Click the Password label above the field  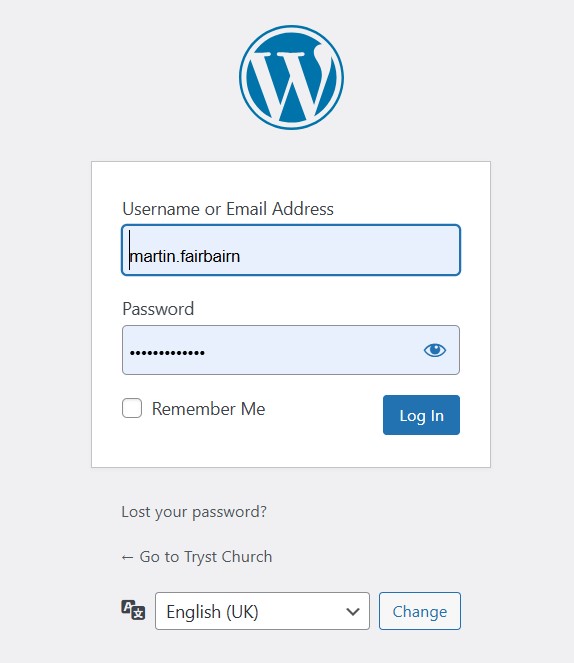point(158,309)
